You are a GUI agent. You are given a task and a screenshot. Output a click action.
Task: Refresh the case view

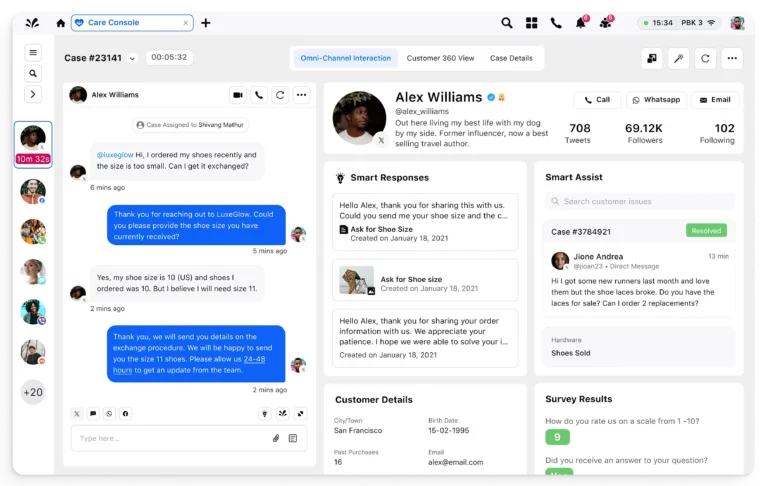pos(705,58)
